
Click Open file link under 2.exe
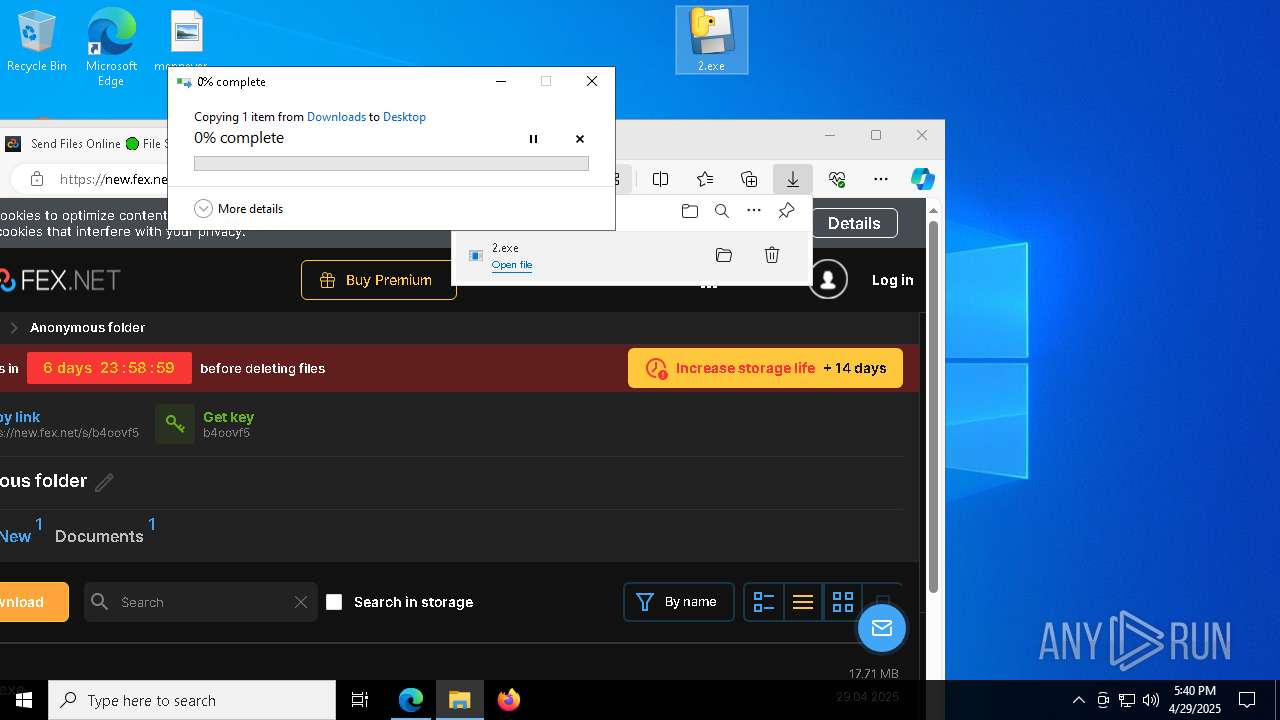(512, 265)
